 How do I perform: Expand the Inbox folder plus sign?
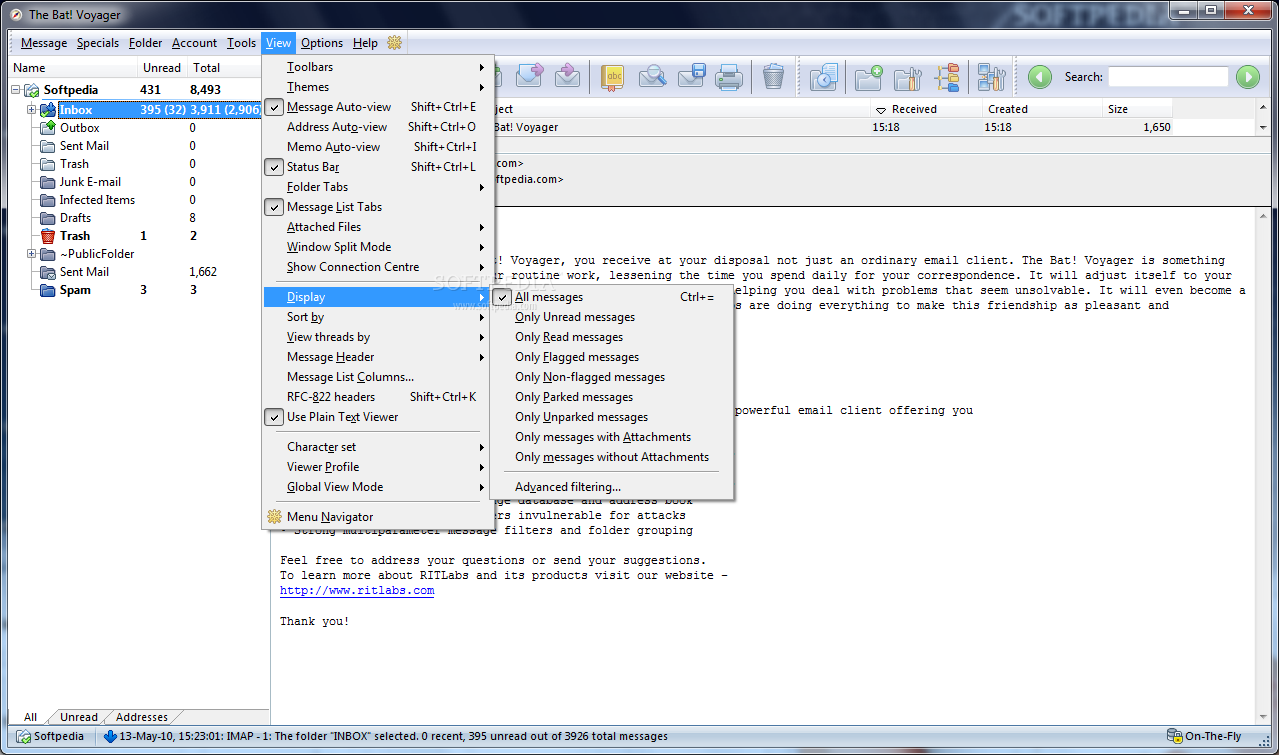31,110
